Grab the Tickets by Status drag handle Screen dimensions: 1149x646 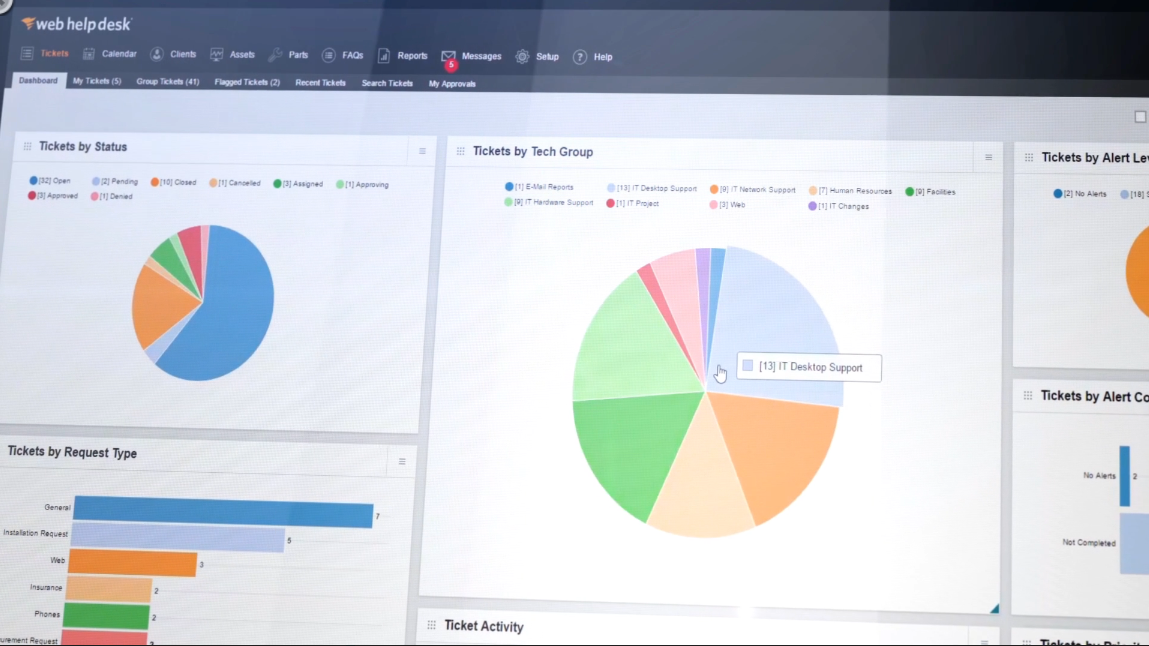coord(27,146)
